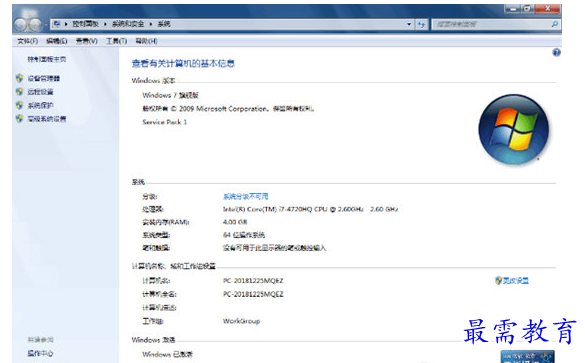Click full computer name value in 计算机全名 row
This screenshot has width=585, height=363.
tap(253, 294)
